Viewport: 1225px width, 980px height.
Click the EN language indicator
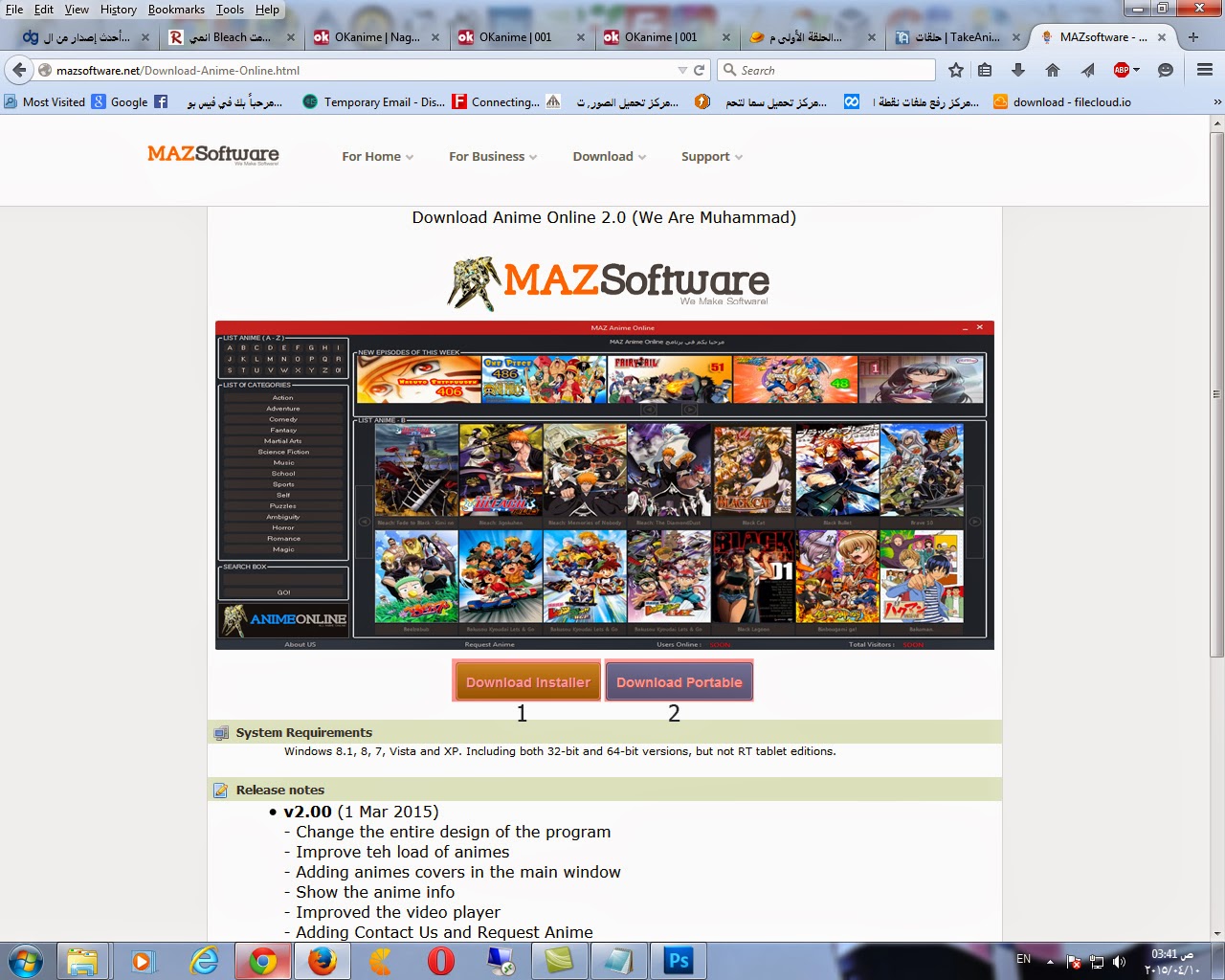point(1023,959)
